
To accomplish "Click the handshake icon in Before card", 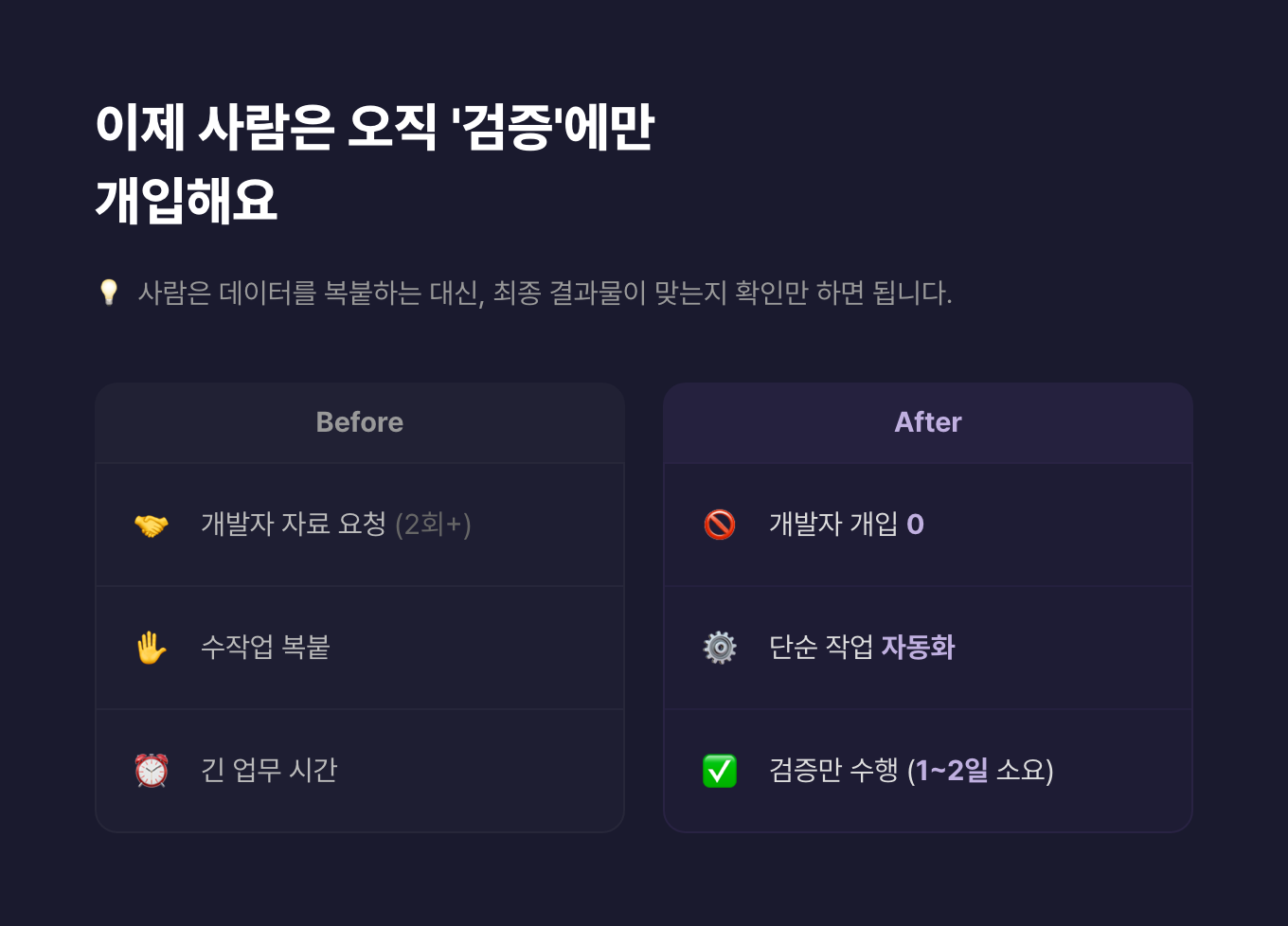I will tap(152, 525).
